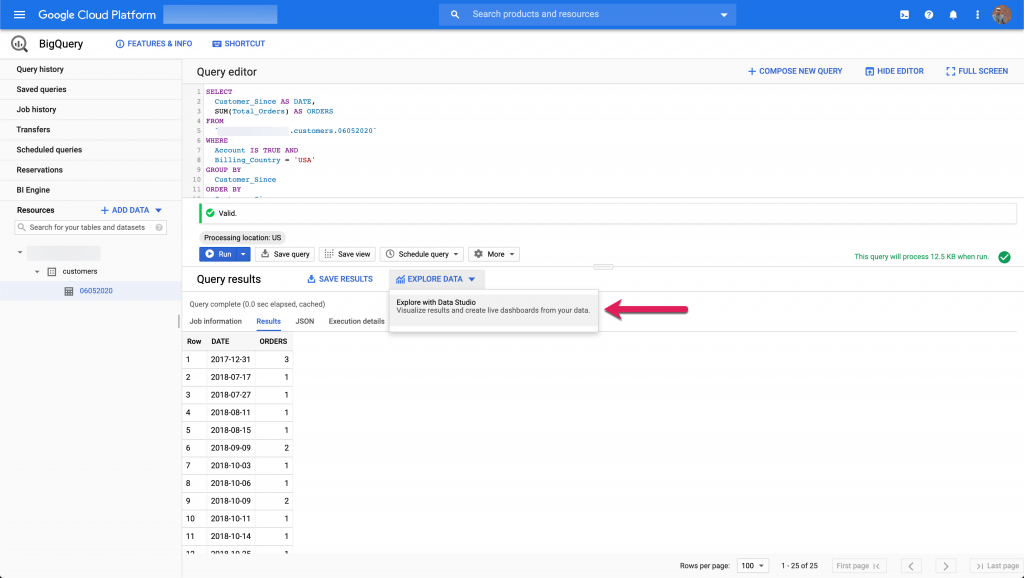Open the Shortcut link
Screen dimensions: 1024x578
tap(238, 44)
